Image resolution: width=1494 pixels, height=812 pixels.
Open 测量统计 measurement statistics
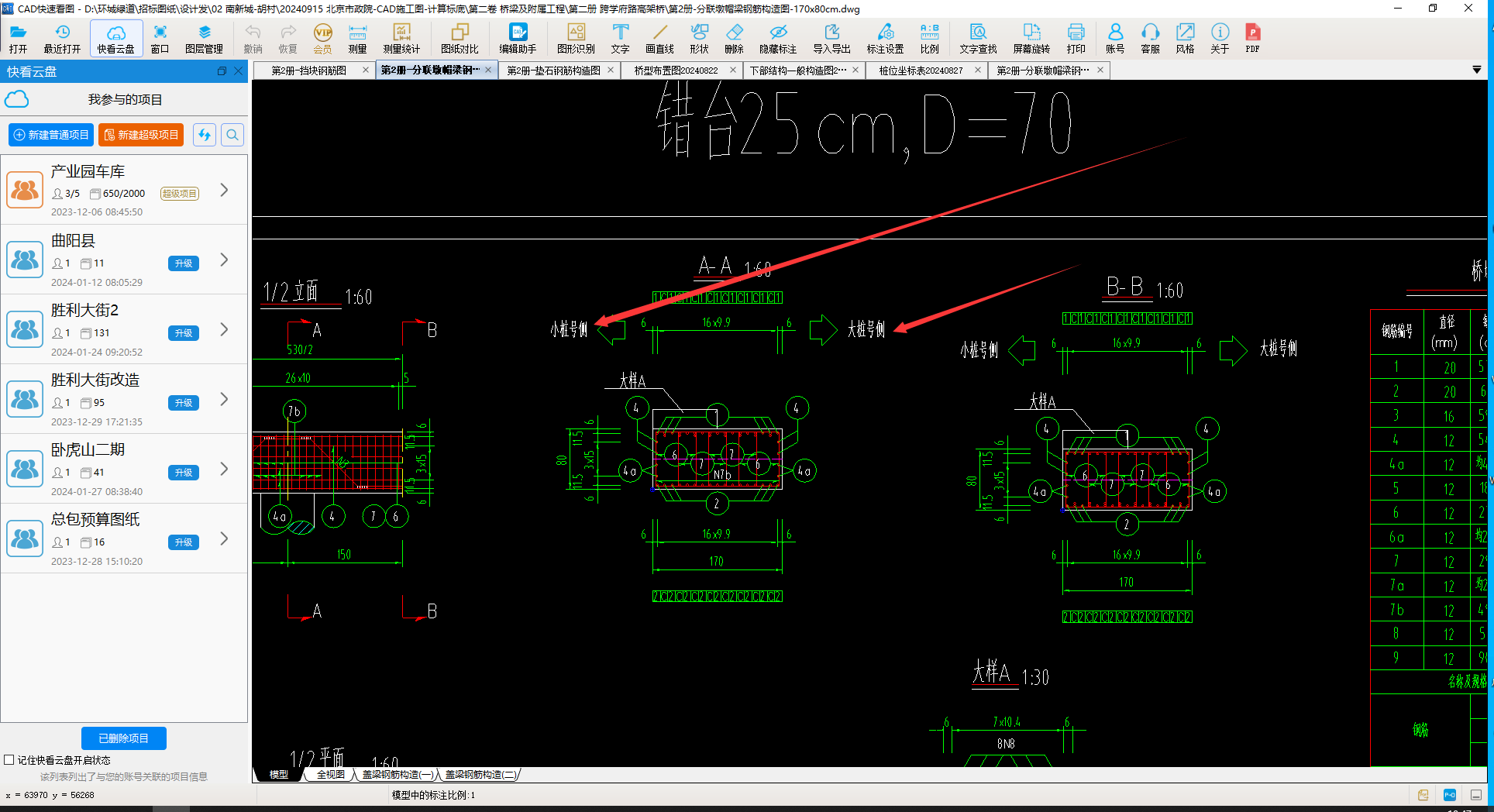coord(401,38)
